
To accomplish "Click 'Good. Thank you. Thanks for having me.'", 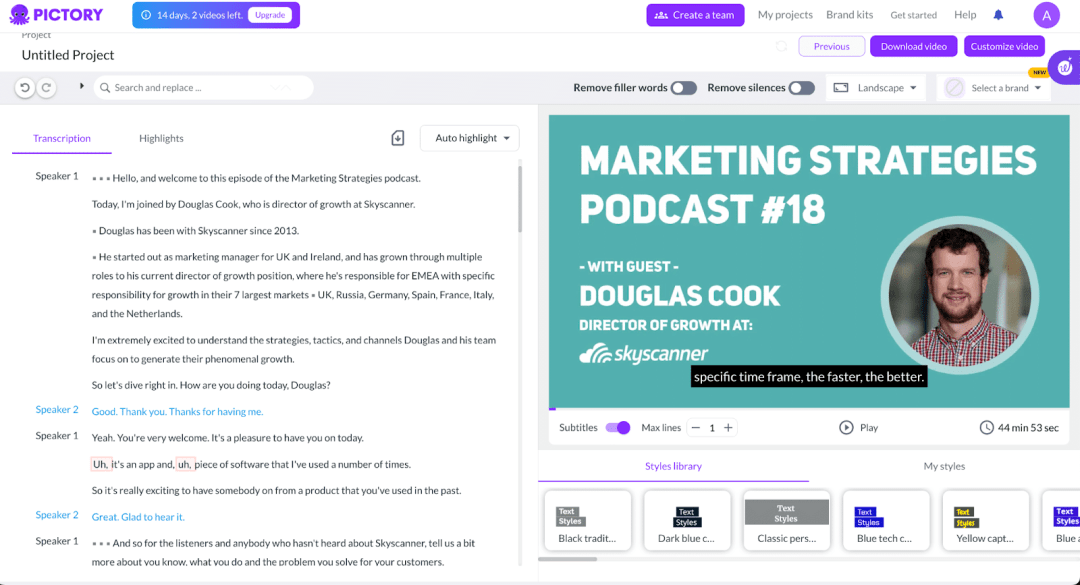I will tap(178, 411).
